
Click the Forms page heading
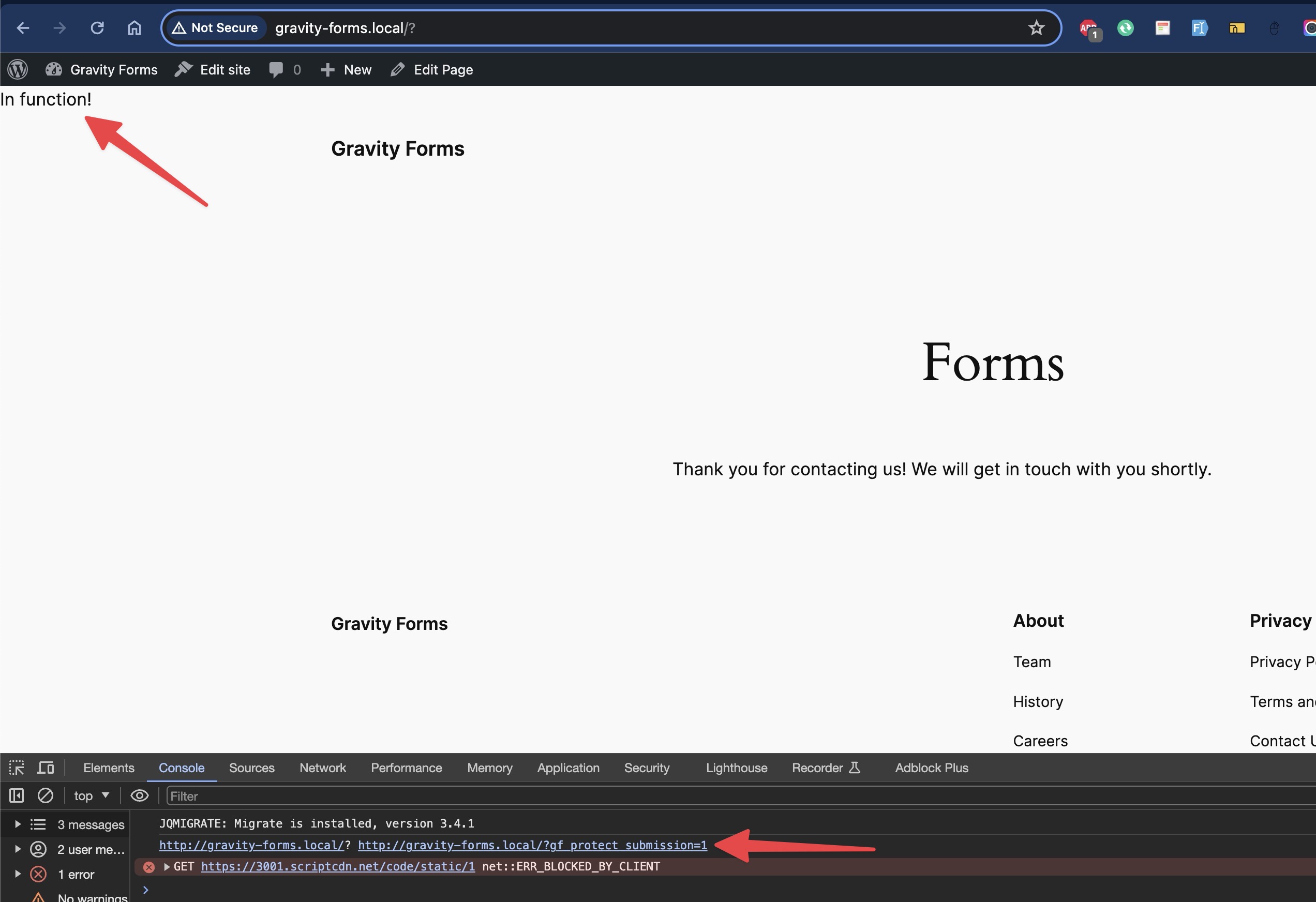click(x=993, y=362)
